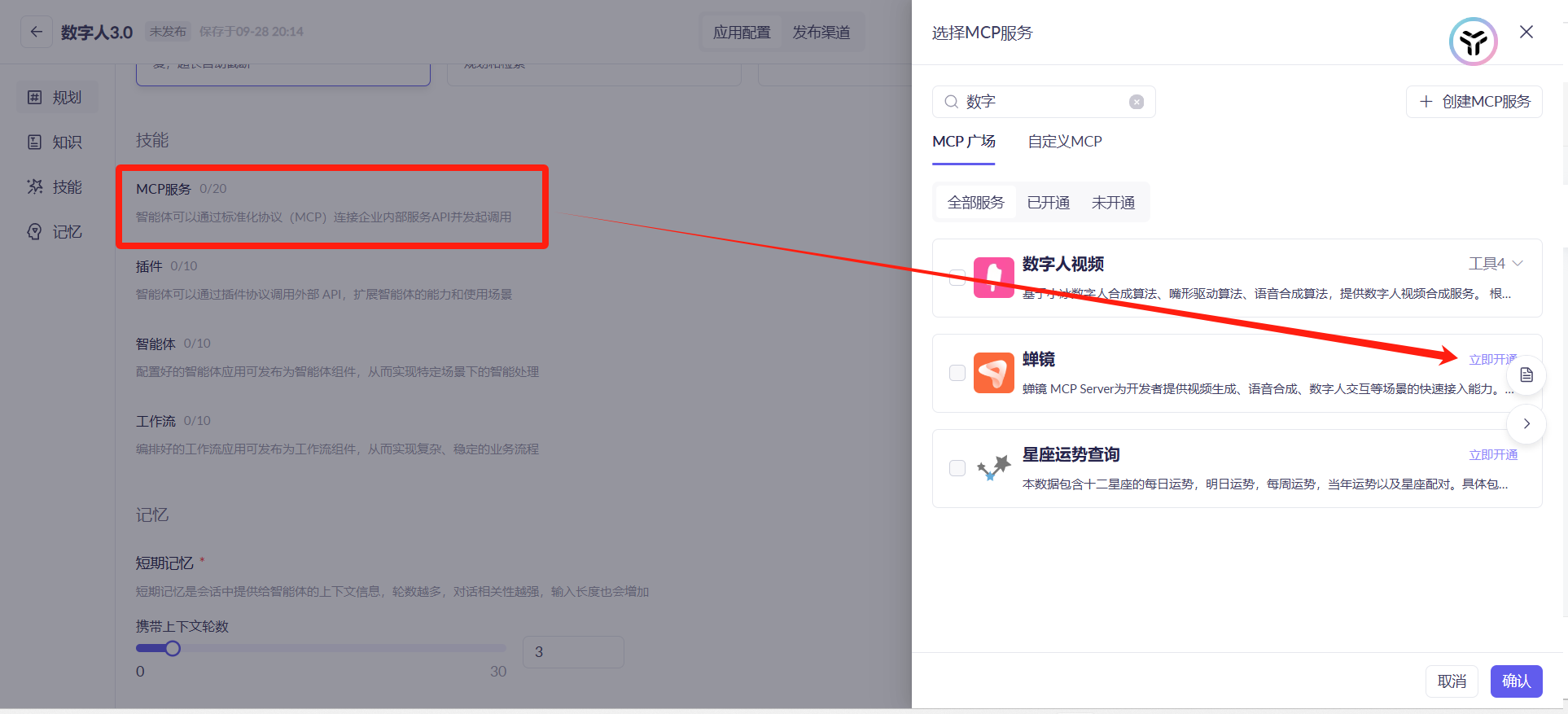Click the 确认 button
1568x714 pixels.
click(x=1517, y=681)
